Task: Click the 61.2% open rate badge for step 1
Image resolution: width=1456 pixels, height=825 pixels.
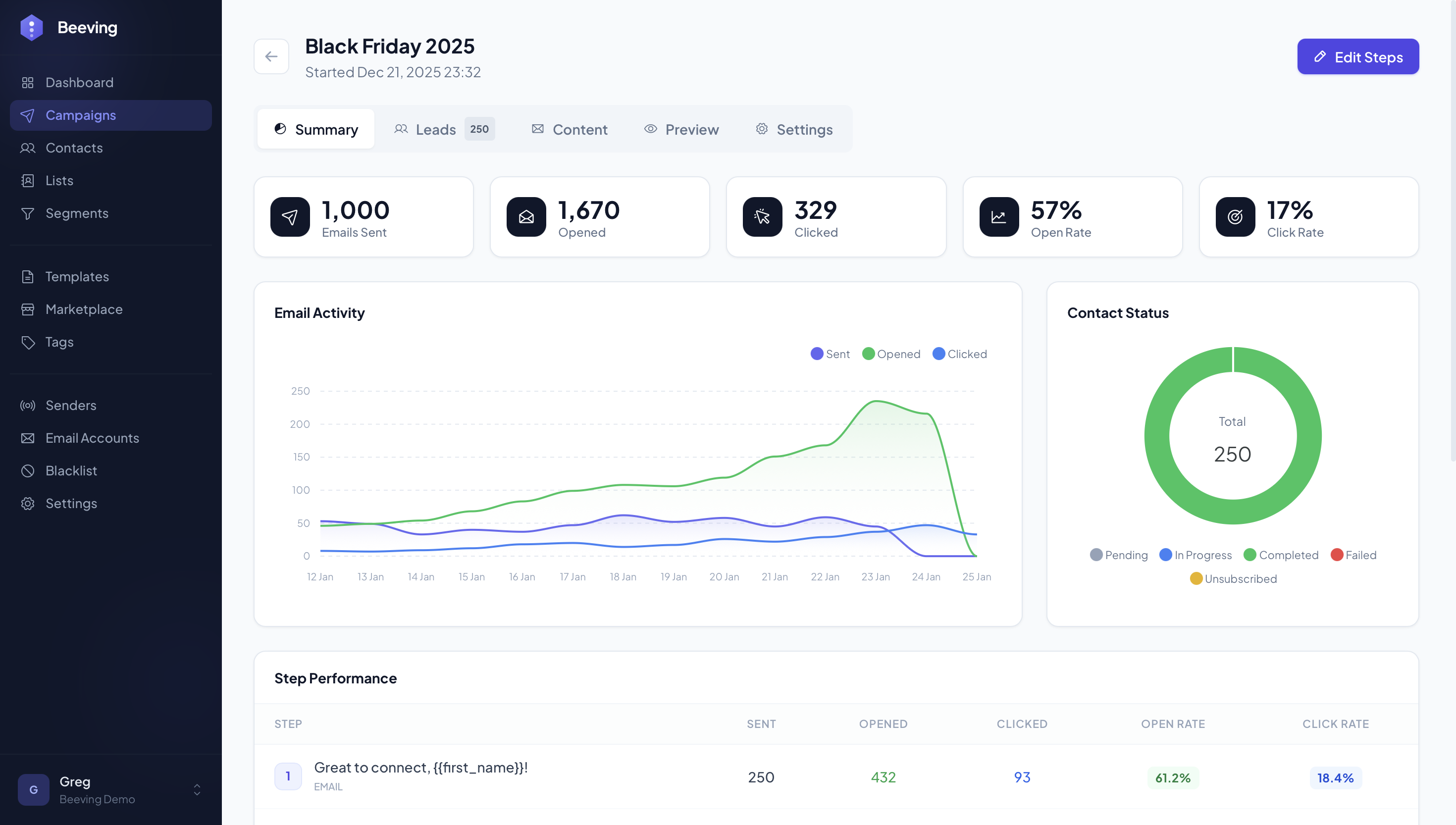Action: 1173,777
